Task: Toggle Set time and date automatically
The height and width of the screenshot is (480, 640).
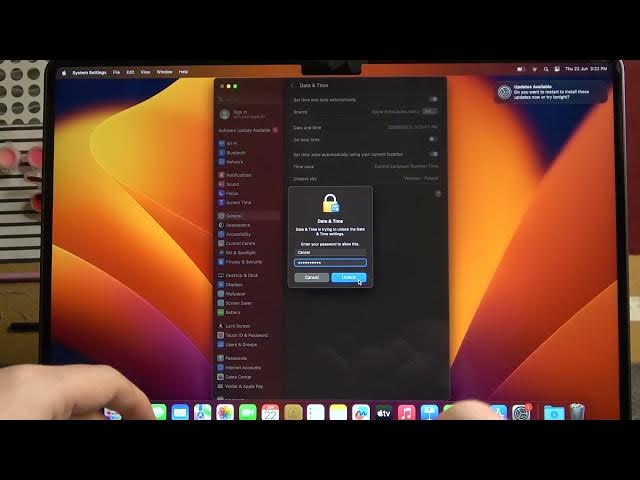Action: point(433,99)
